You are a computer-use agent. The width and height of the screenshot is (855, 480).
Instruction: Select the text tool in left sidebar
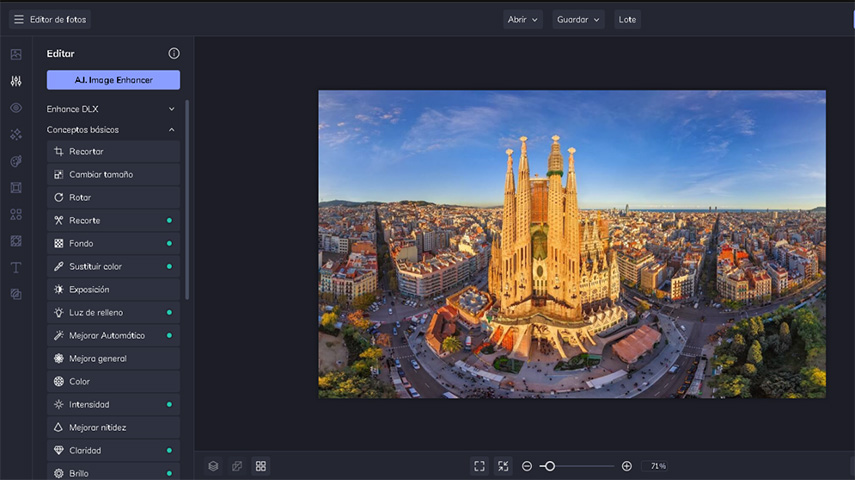(x=16, y=268)
